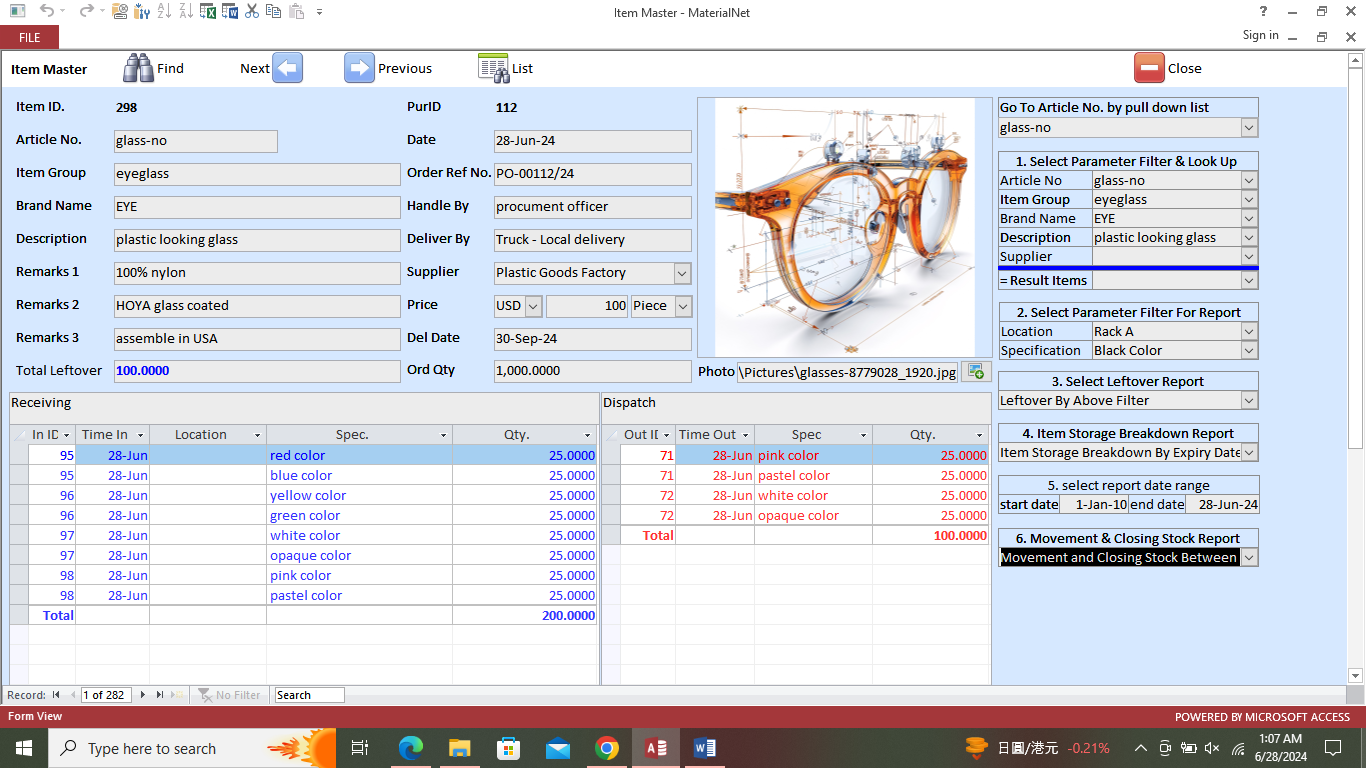The height and width of the screenshot is (768, 1366).
Task: Expand Article No filter dropdown
Action: point(1249,181)
